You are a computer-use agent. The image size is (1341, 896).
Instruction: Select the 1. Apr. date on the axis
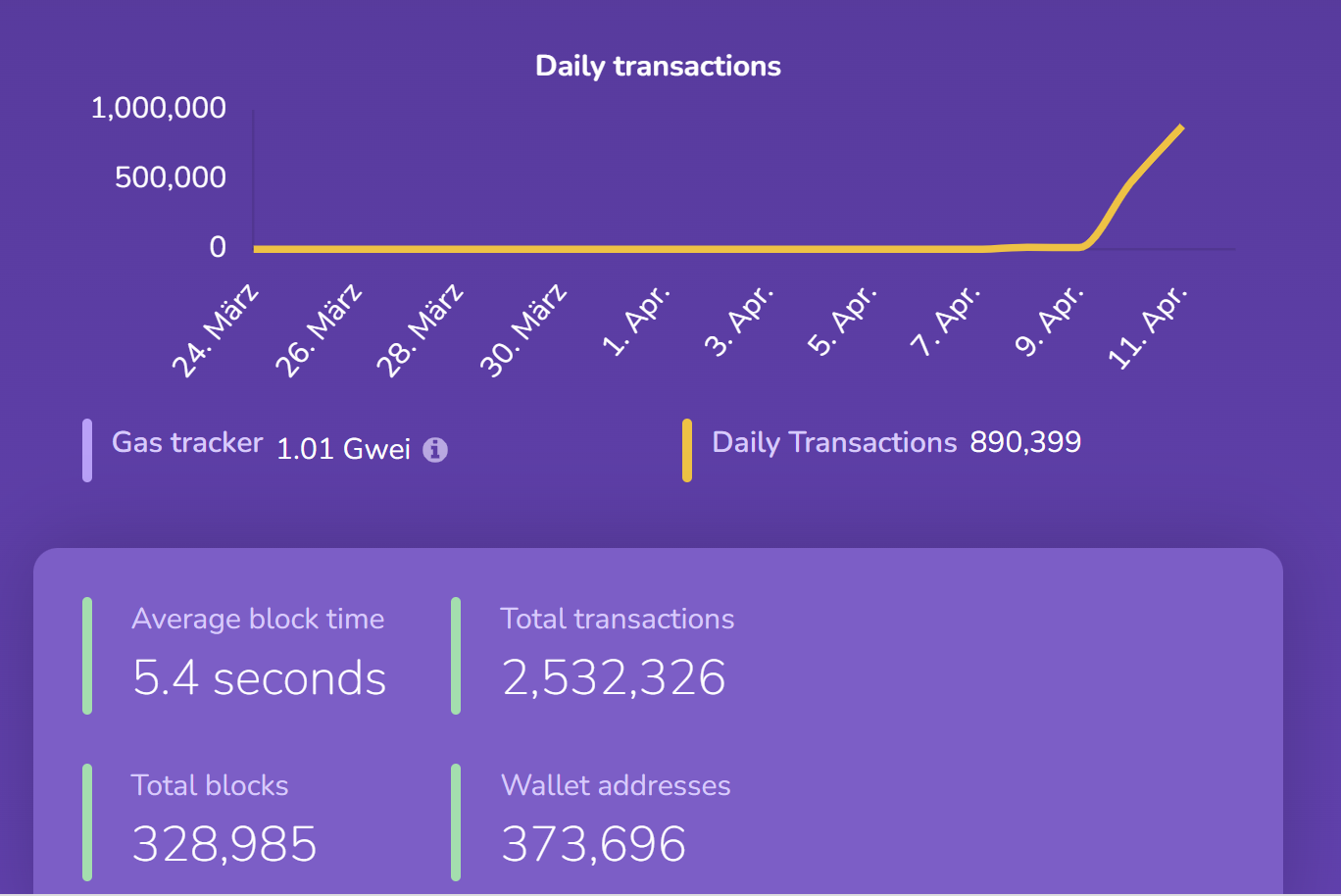(x=636, y=321)
